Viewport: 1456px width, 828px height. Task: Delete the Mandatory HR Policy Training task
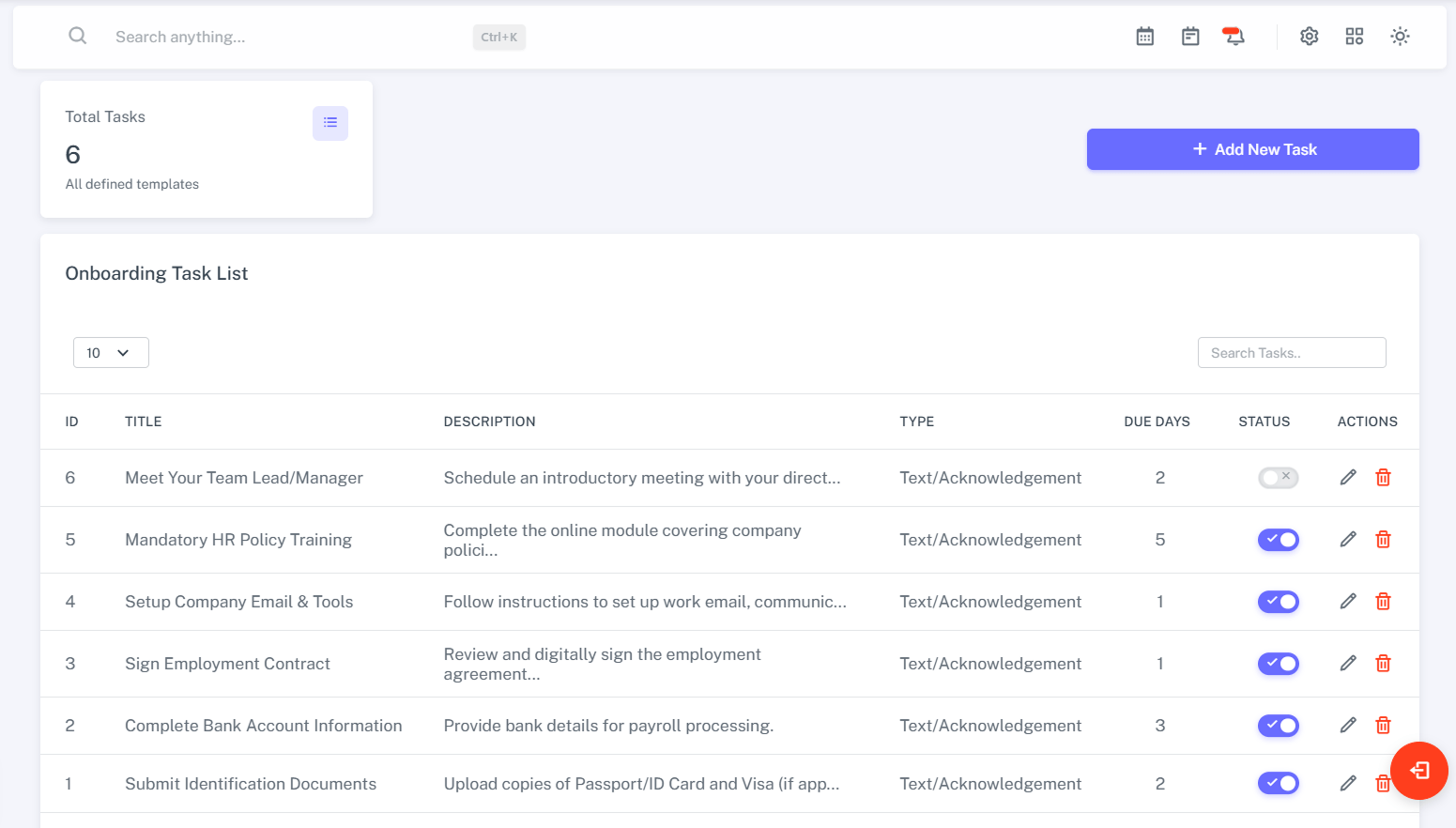(1383, 540)
